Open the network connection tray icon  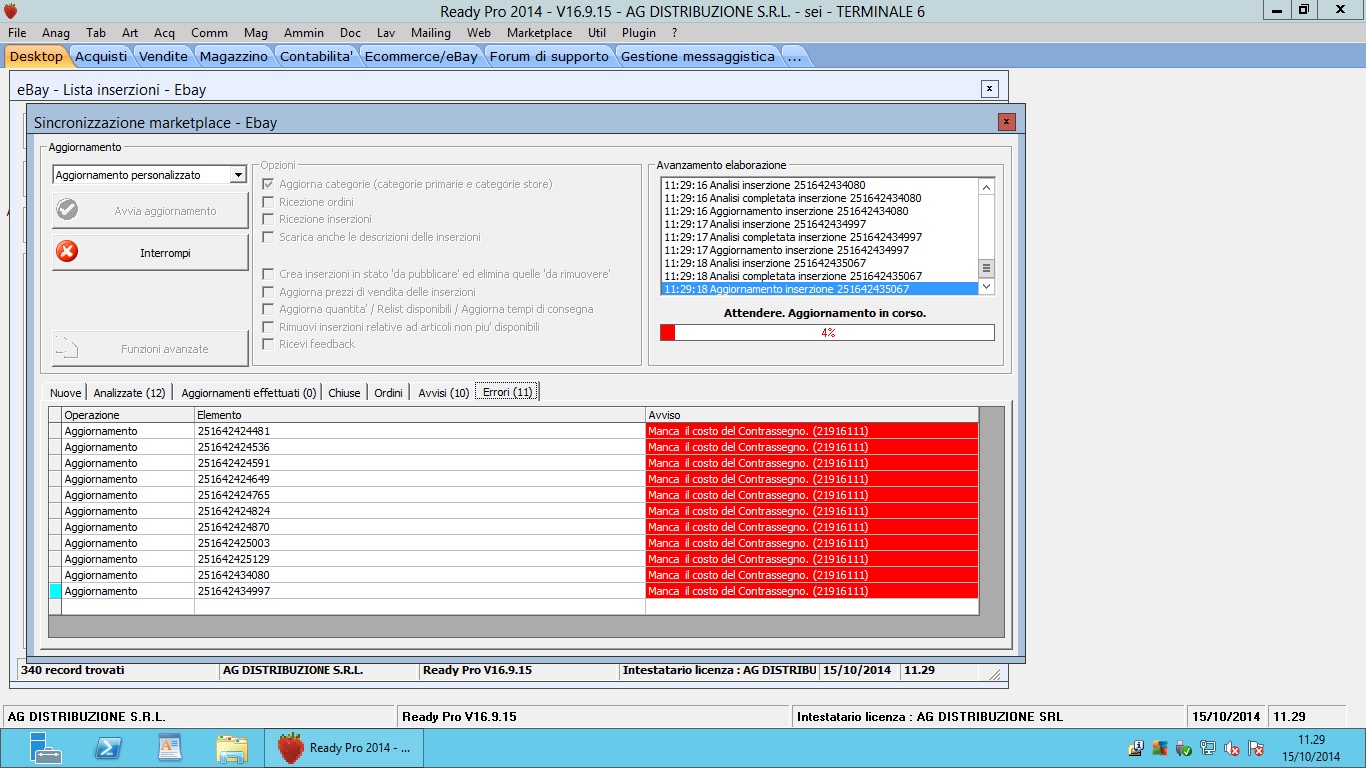point(1209,748)
